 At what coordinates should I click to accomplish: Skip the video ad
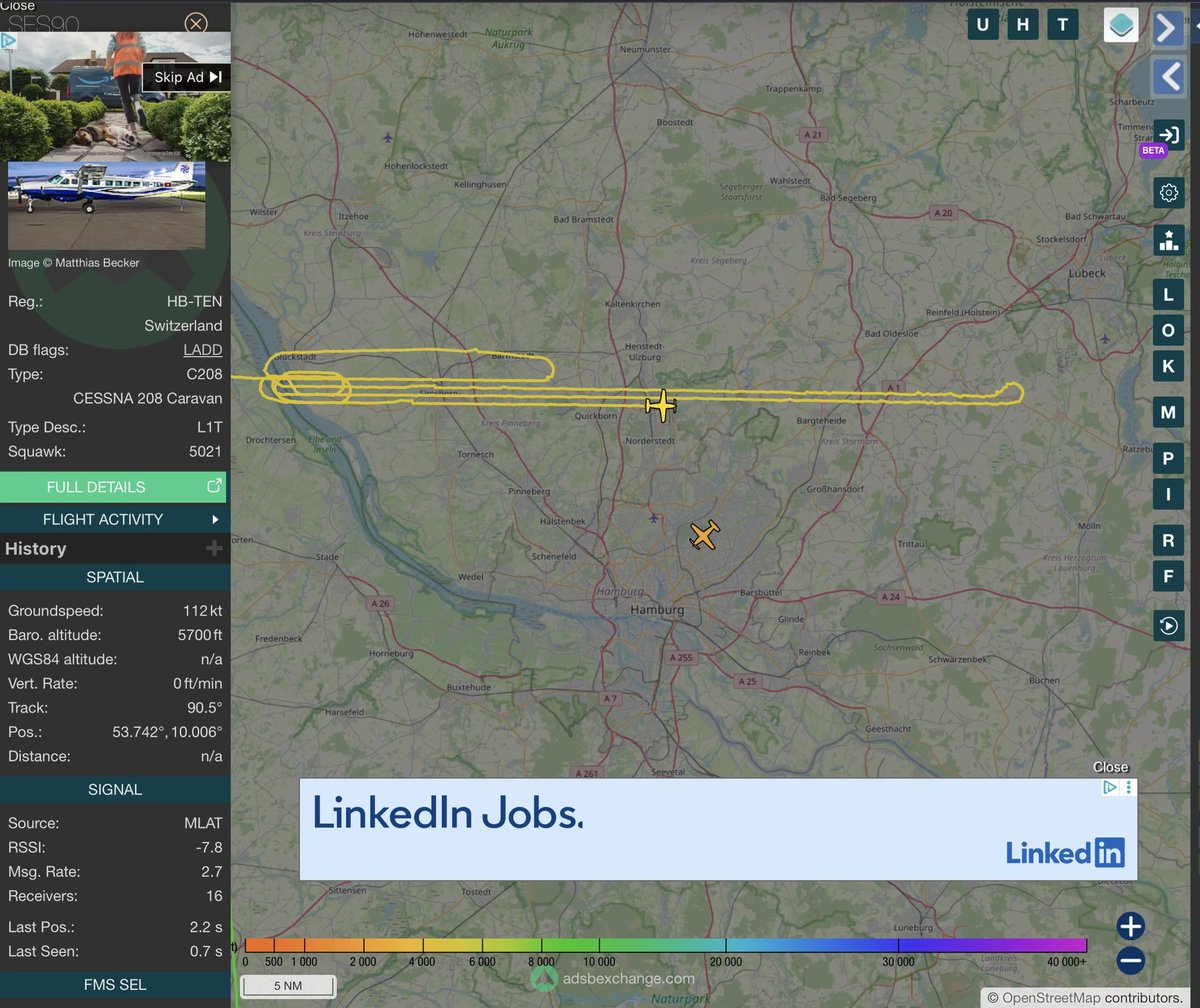pos(187,77)
